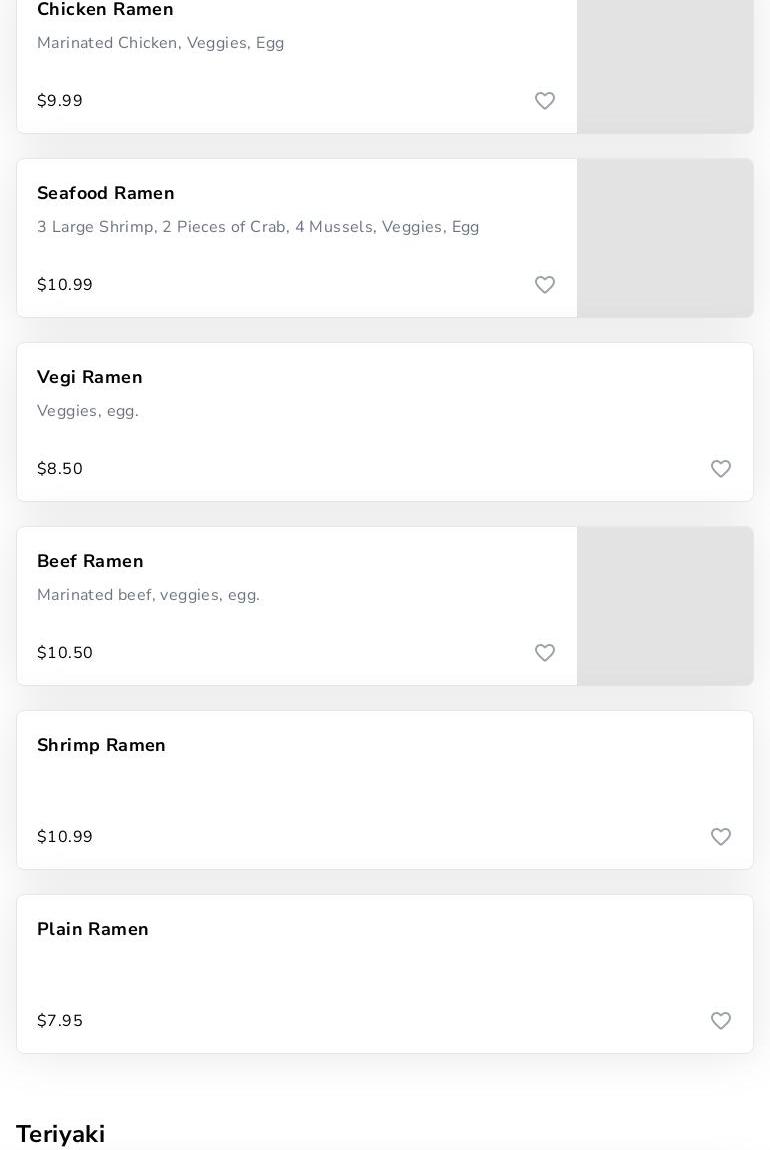The width and height of the screenshot is (770, 1150).
Task: Click the $8.50 Vegi Ramen price
Action: coord(60,469)
